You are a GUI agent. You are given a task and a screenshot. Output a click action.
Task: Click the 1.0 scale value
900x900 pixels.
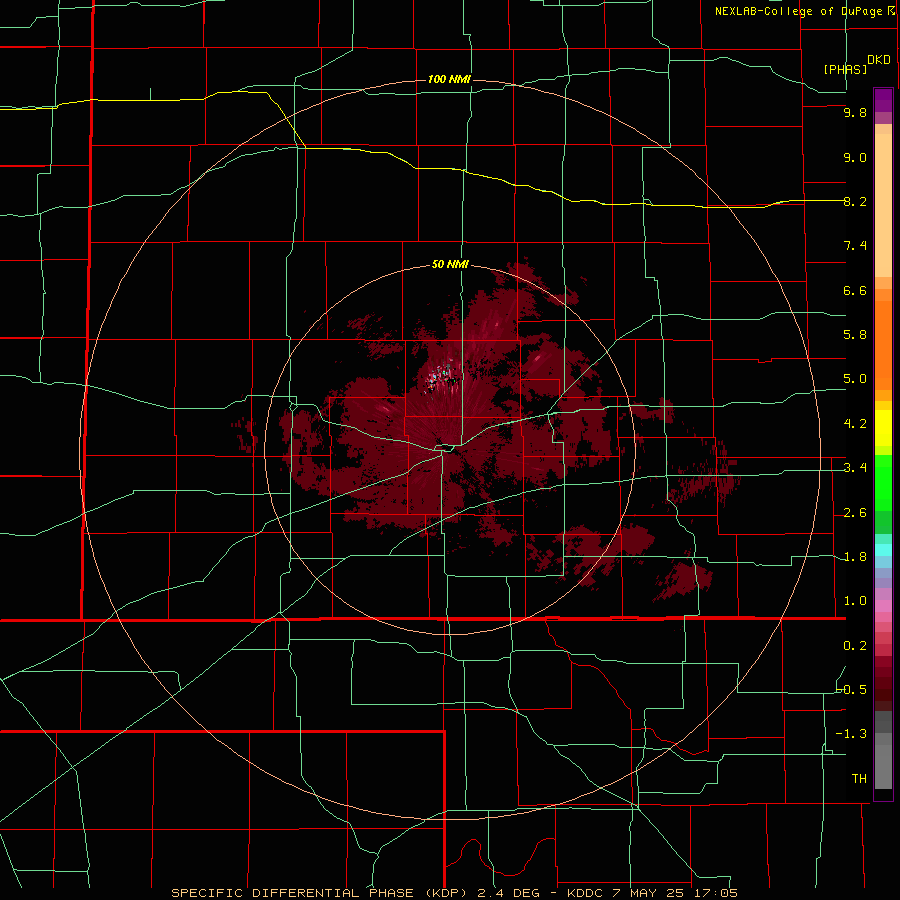pyautogui.click(x=855, y=601)
